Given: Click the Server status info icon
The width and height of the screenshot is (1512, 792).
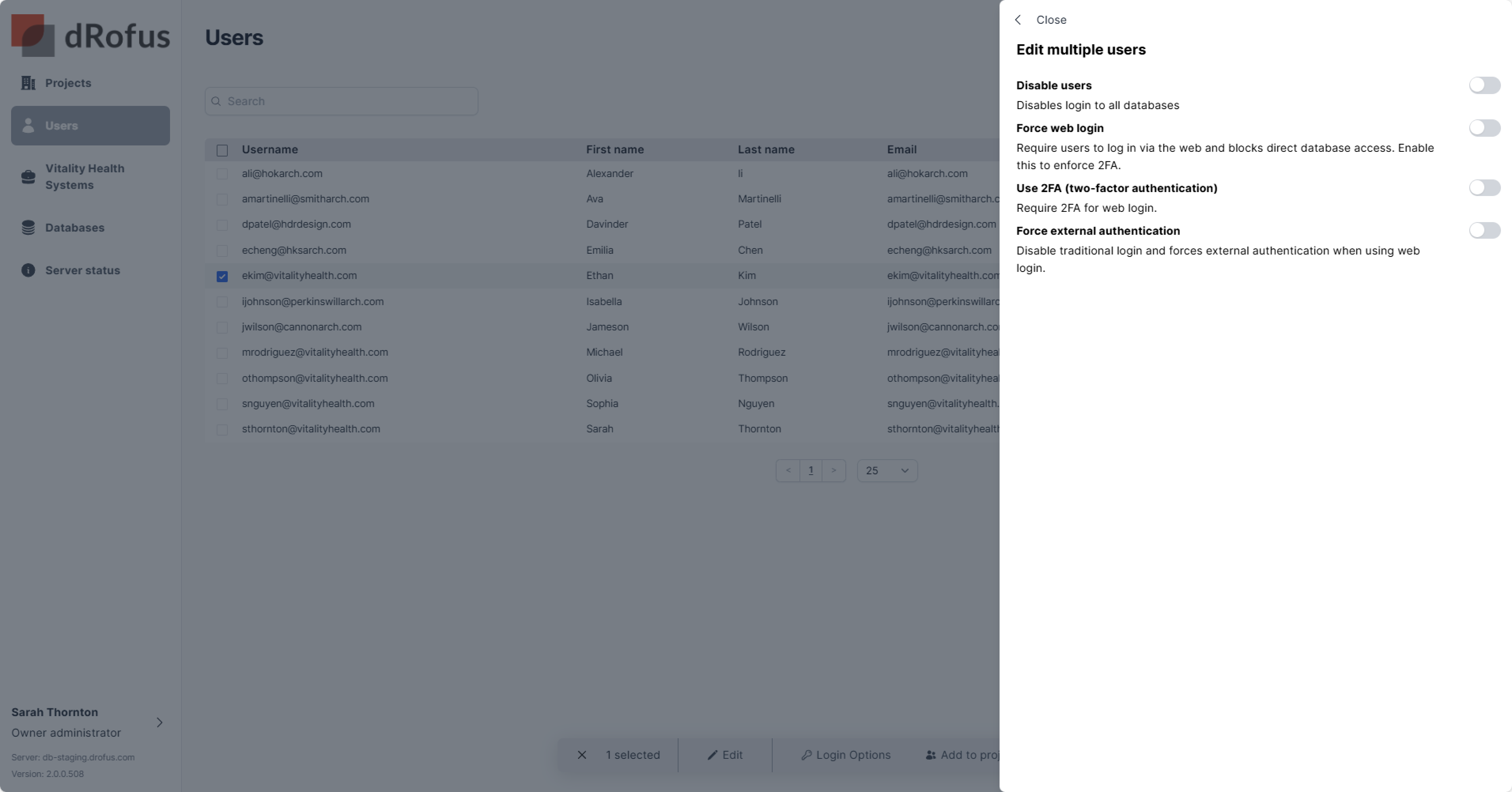Looking at the screenshot, I should pyautogui.click(x=28, y=270).
